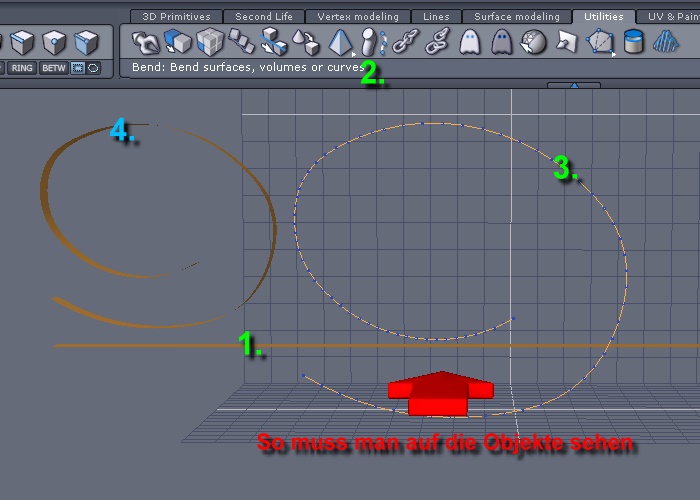The height and width of the screenshot is (500, 700).
Task: Open polygon vertices tool flyout
Action: tap(600, 42)
